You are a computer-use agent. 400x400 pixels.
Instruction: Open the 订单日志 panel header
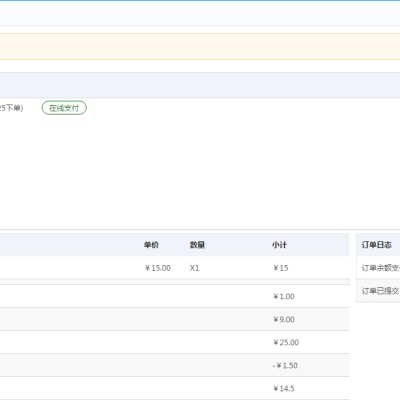tap(378, 245)
